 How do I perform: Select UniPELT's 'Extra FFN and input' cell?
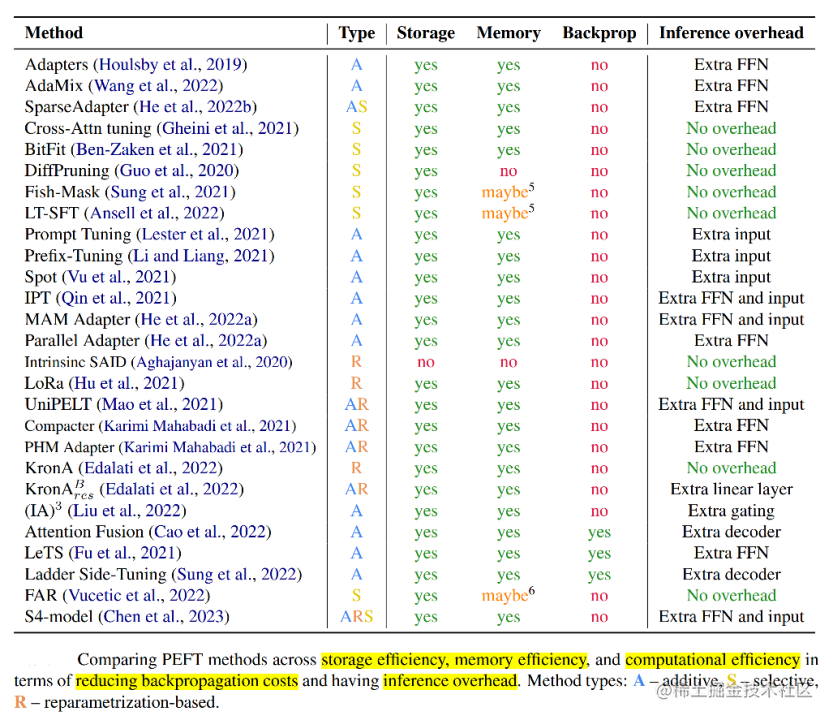tap(731, 405)
